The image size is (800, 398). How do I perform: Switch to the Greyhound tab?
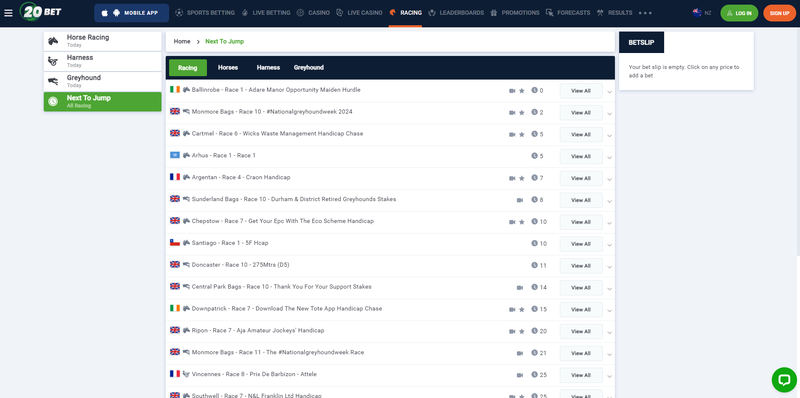coord(309,67)
